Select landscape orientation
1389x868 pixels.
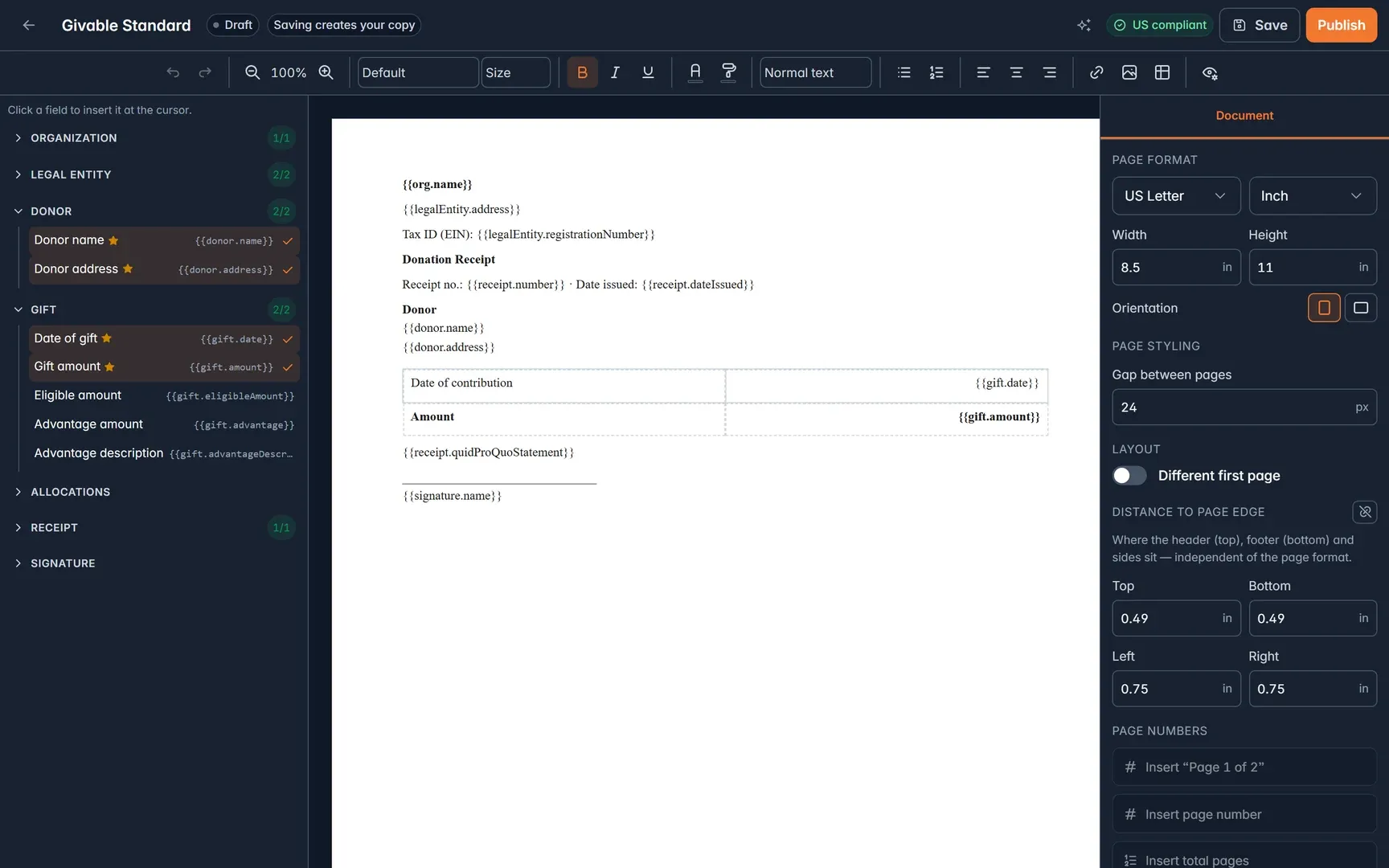point(1361,308)
